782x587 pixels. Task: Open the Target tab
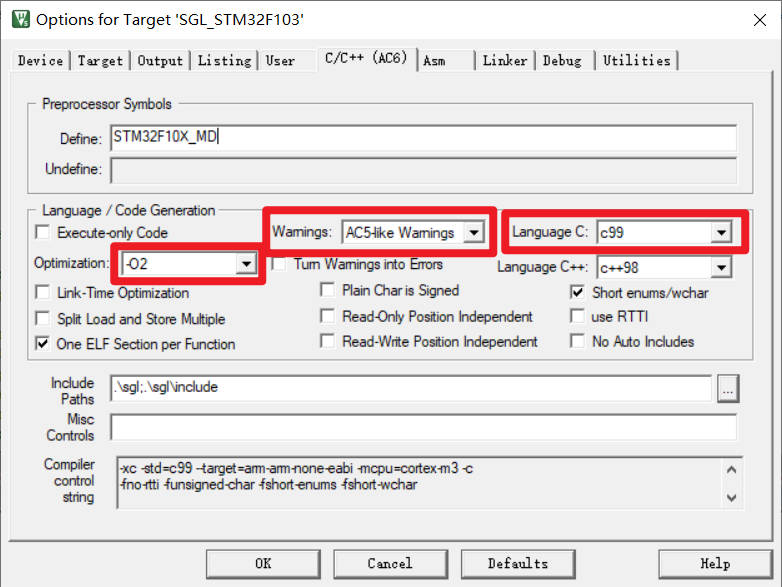(x=100, y=61)
